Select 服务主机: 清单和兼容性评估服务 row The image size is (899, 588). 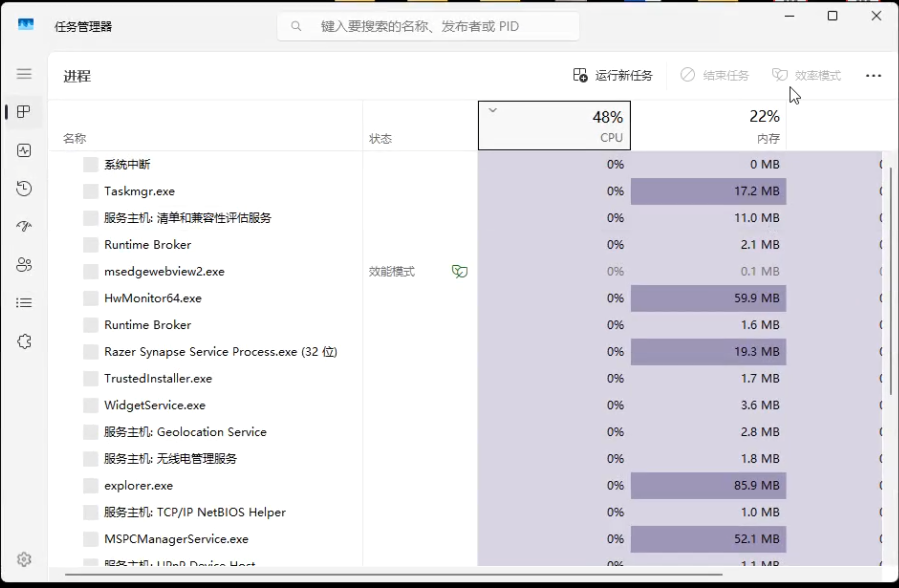coord(466,218)
